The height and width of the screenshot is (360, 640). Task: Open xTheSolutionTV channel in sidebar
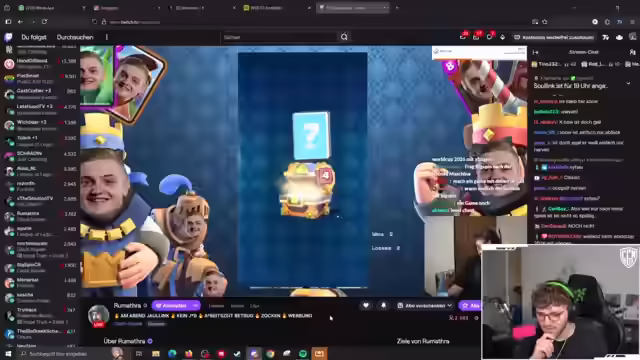(x=40, y=200)
